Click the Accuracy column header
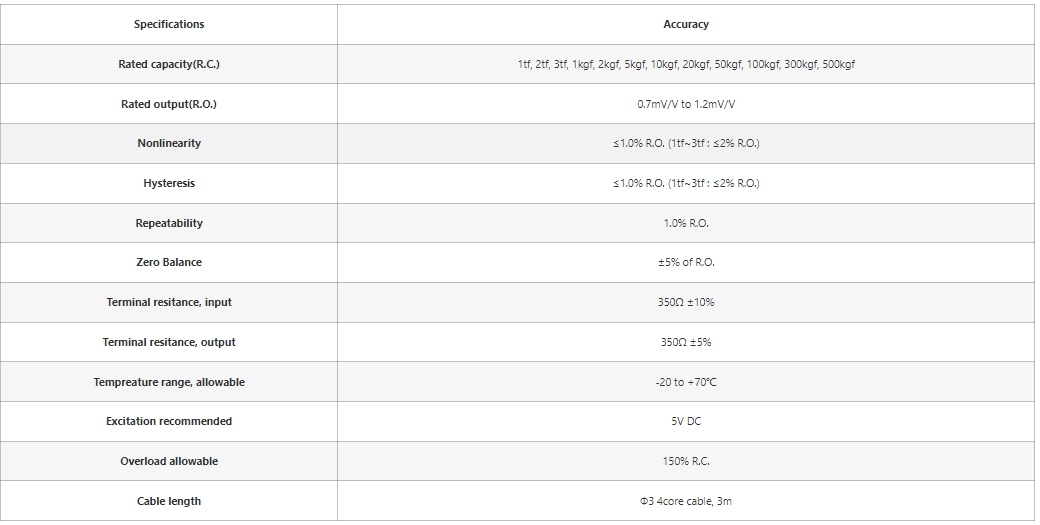1040x525 pixels. tap(686, 24)
